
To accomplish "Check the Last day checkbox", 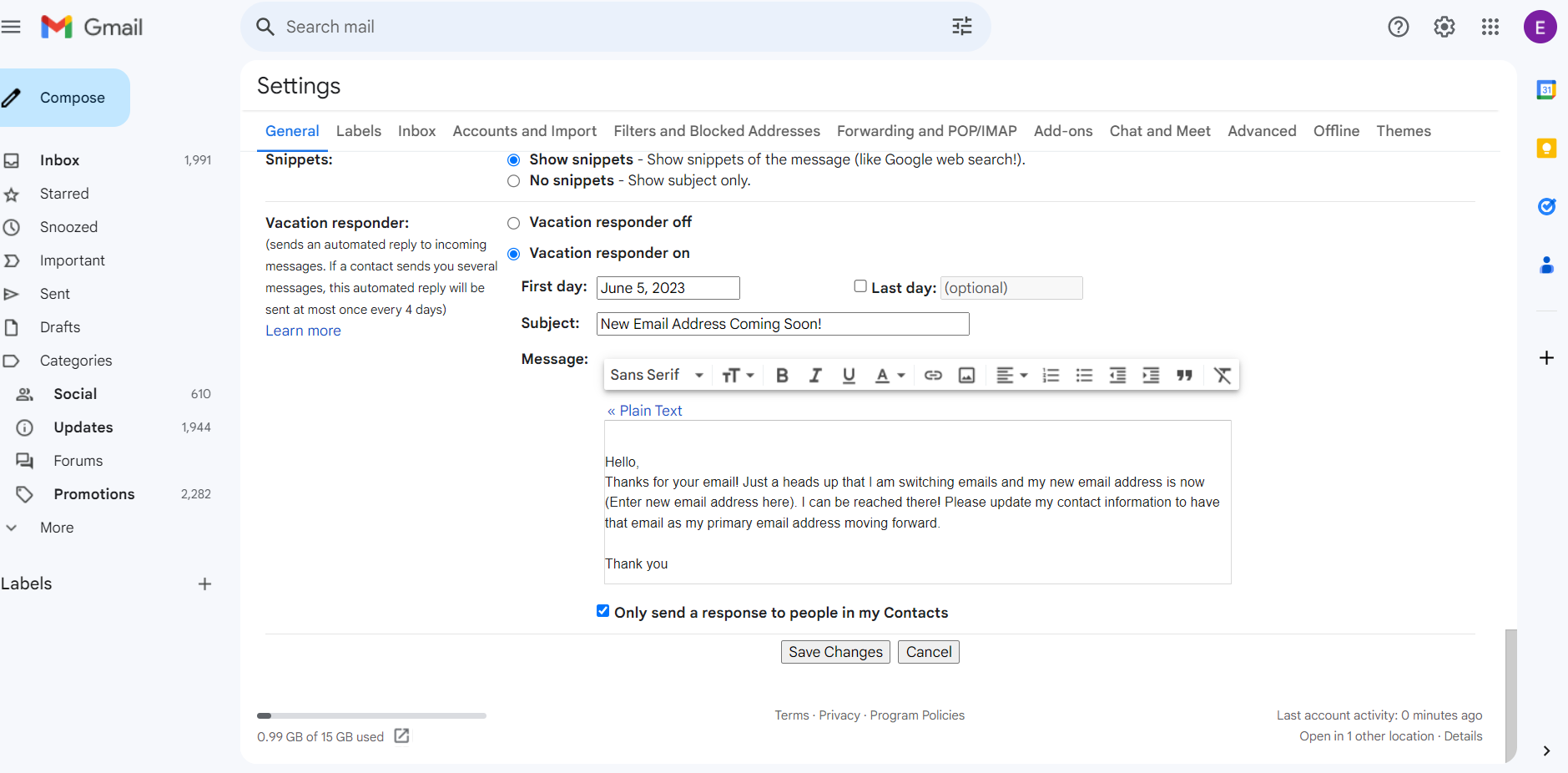I will tap(859, 285).
